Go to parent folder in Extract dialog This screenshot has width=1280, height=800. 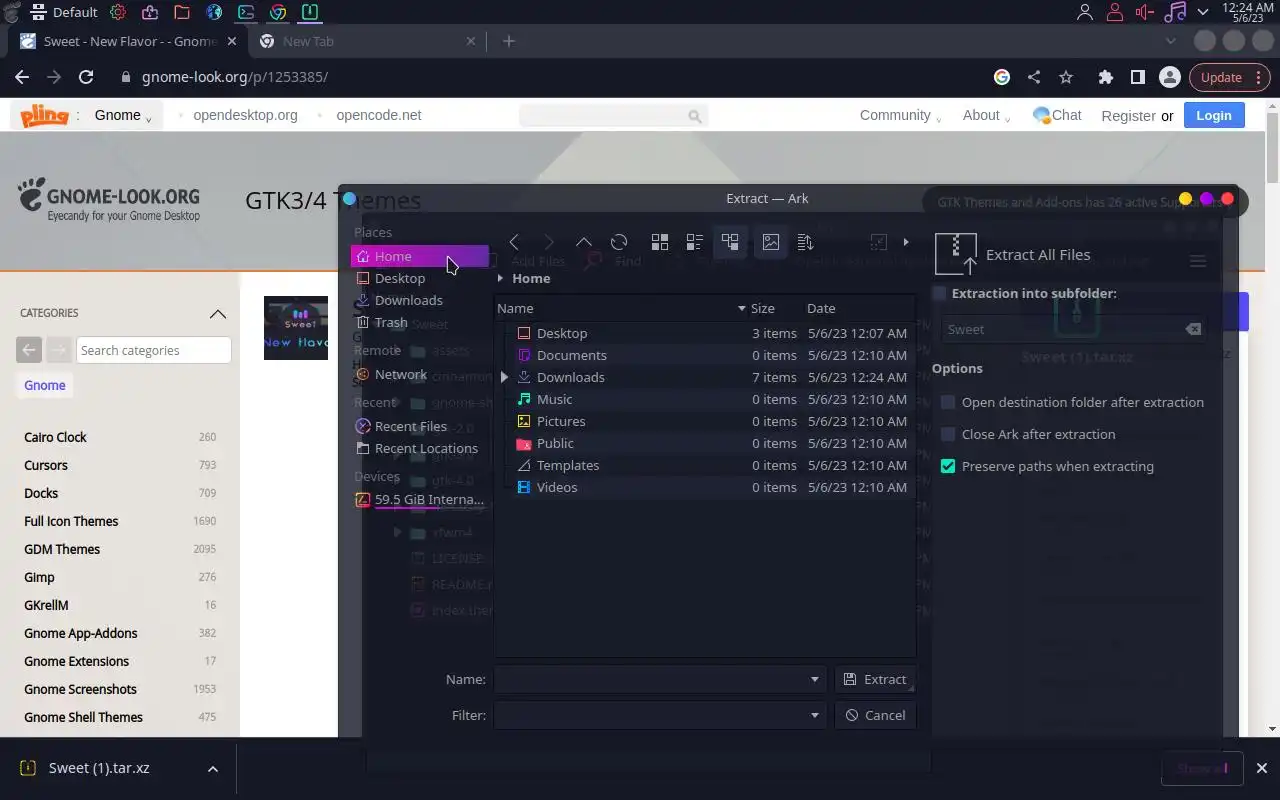[584, 242]
